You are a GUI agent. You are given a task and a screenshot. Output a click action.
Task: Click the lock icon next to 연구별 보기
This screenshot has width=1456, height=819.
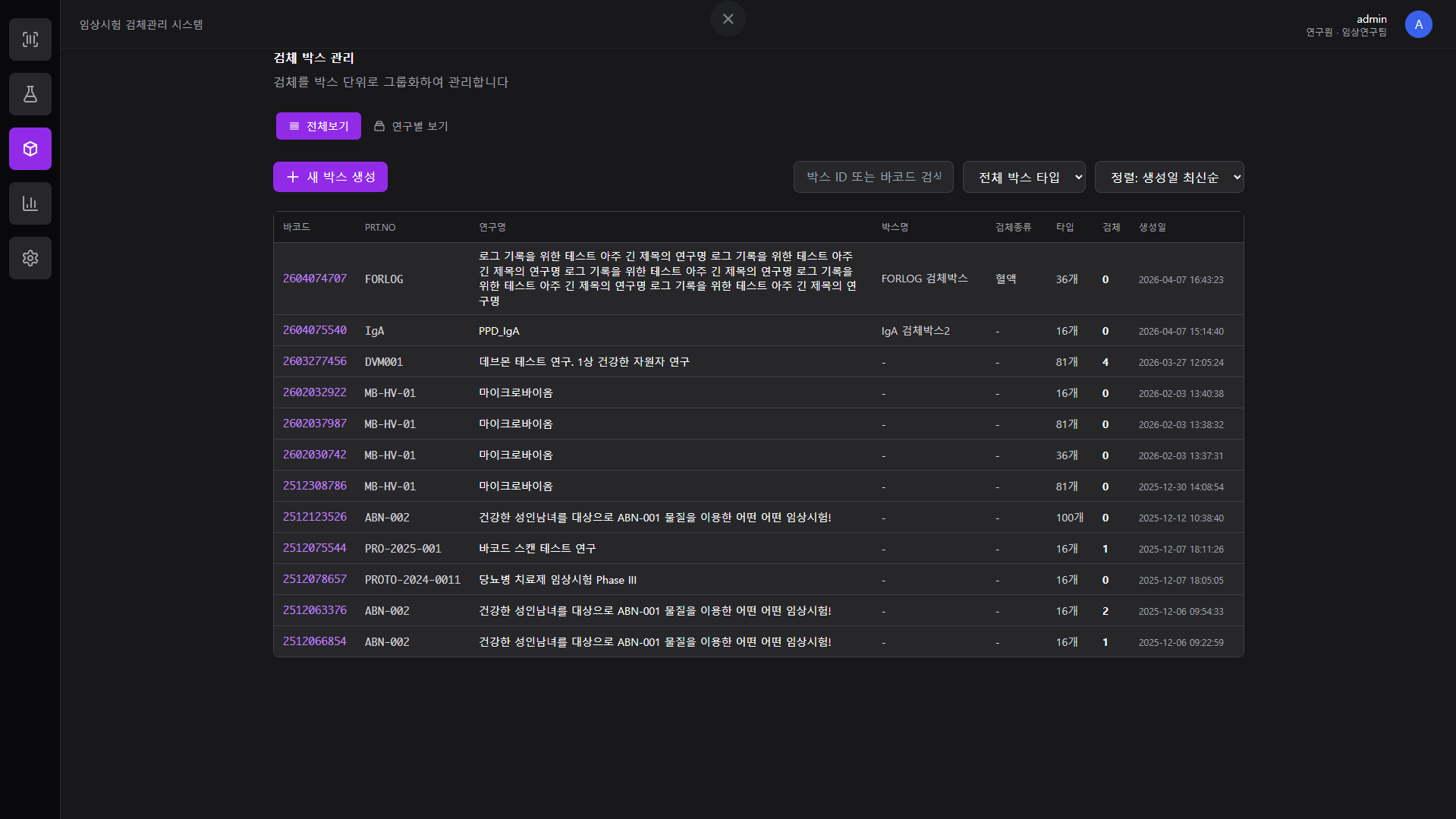pos(379,126)
